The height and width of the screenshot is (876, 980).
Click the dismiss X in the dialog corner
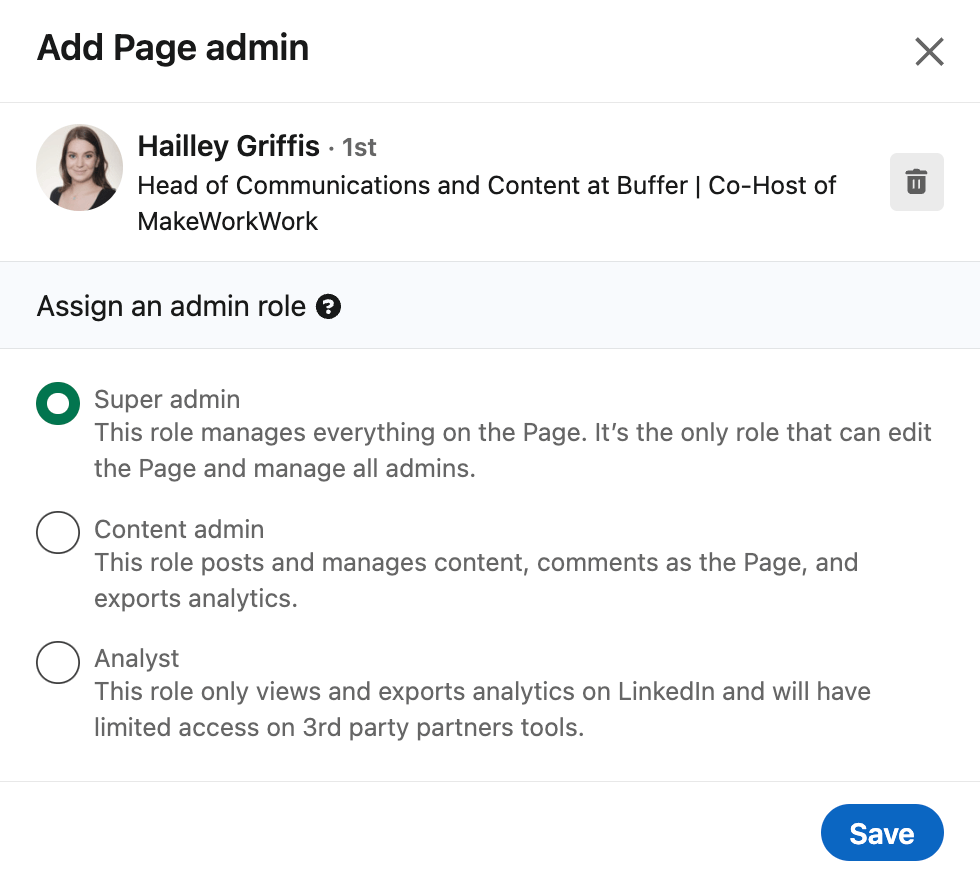pyautogui.click(x=929, y=51)
